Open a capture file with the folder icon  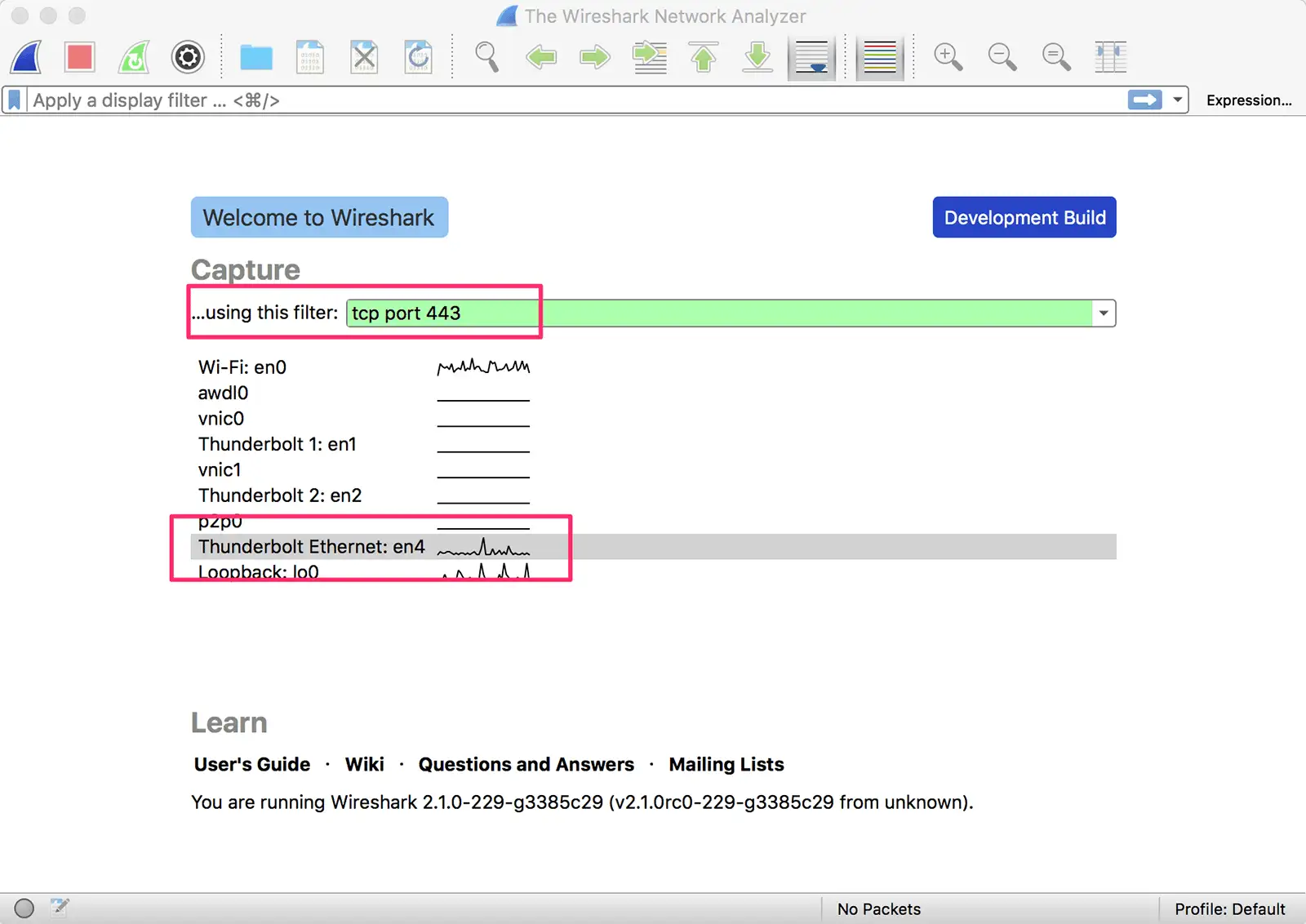[x=256, y=57]
